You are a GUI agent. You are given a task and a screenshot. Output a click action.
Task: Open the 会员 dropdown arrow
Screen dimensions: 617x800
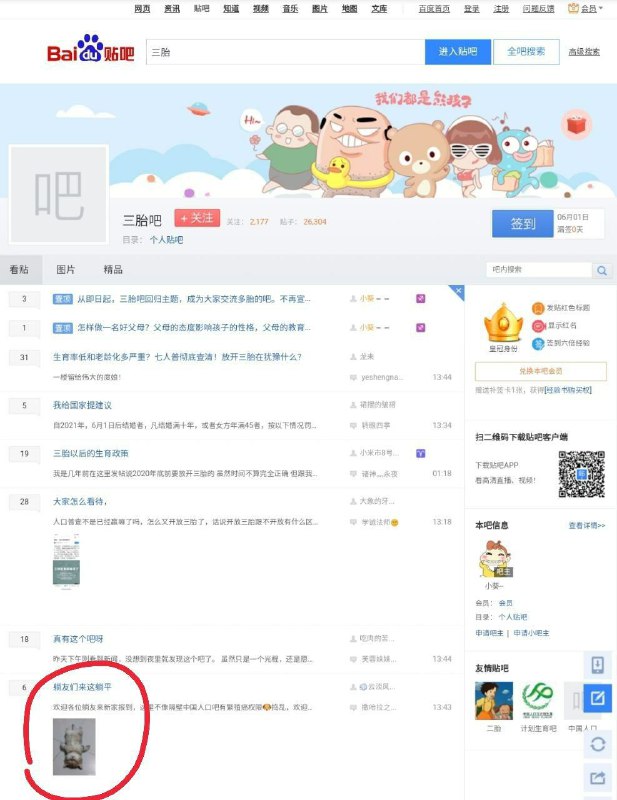click(600, 8)
